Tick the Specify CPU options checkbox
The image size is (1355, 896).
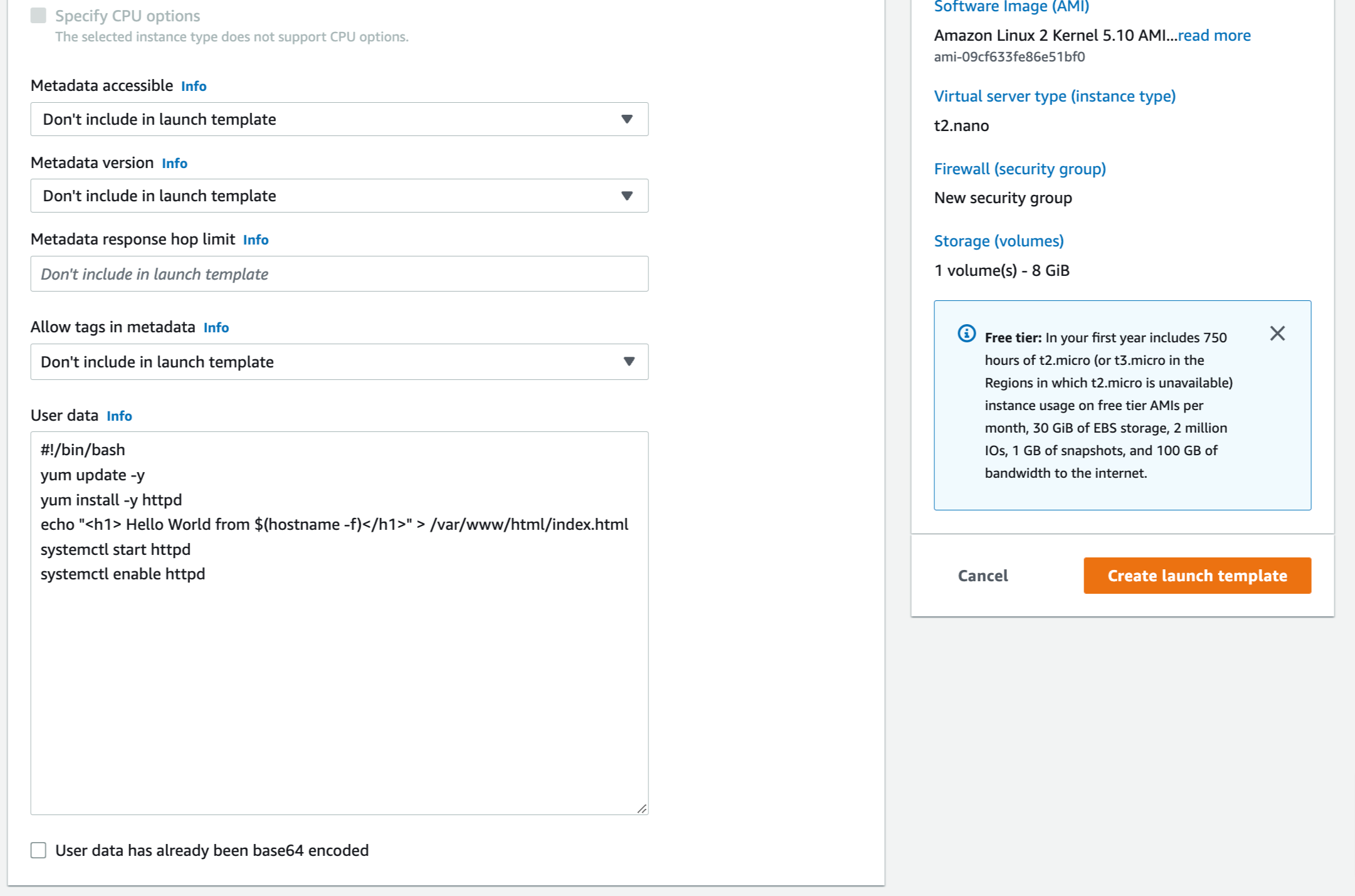tap(38, 16)
